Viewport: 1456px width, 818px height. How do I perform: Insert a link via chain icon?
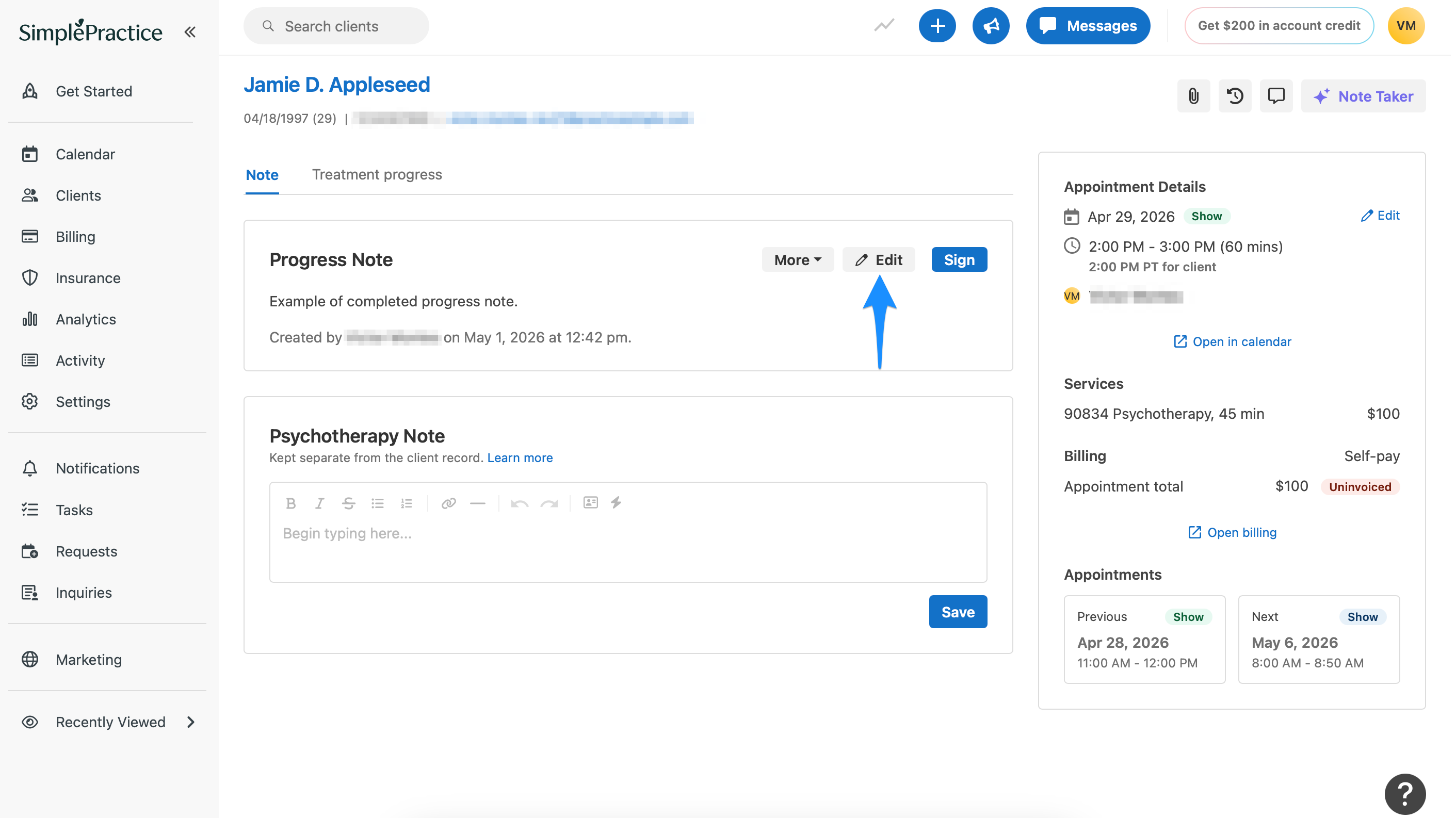tap(449, 503)
